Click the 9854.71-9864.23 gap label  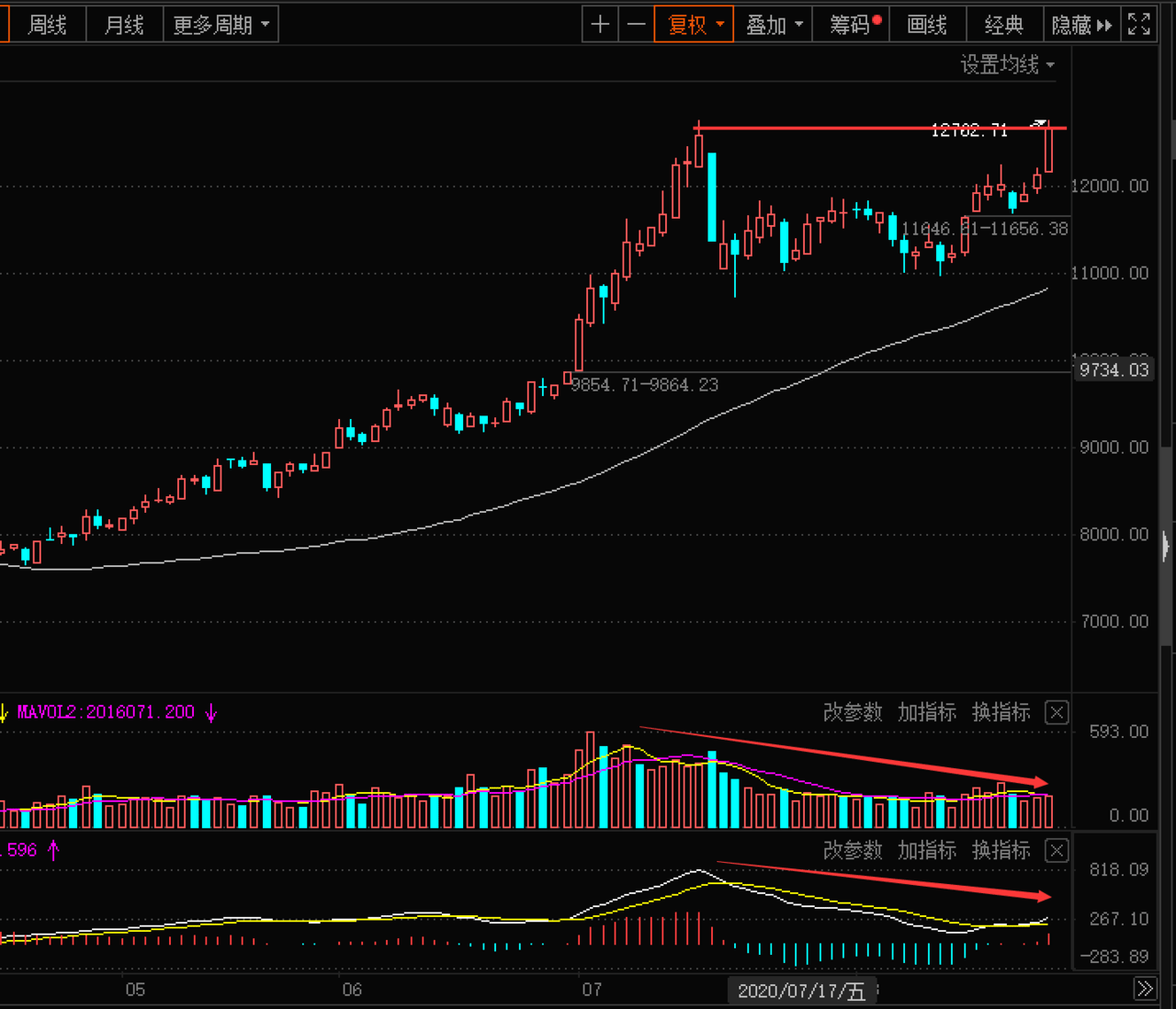[x=645, y=385]
